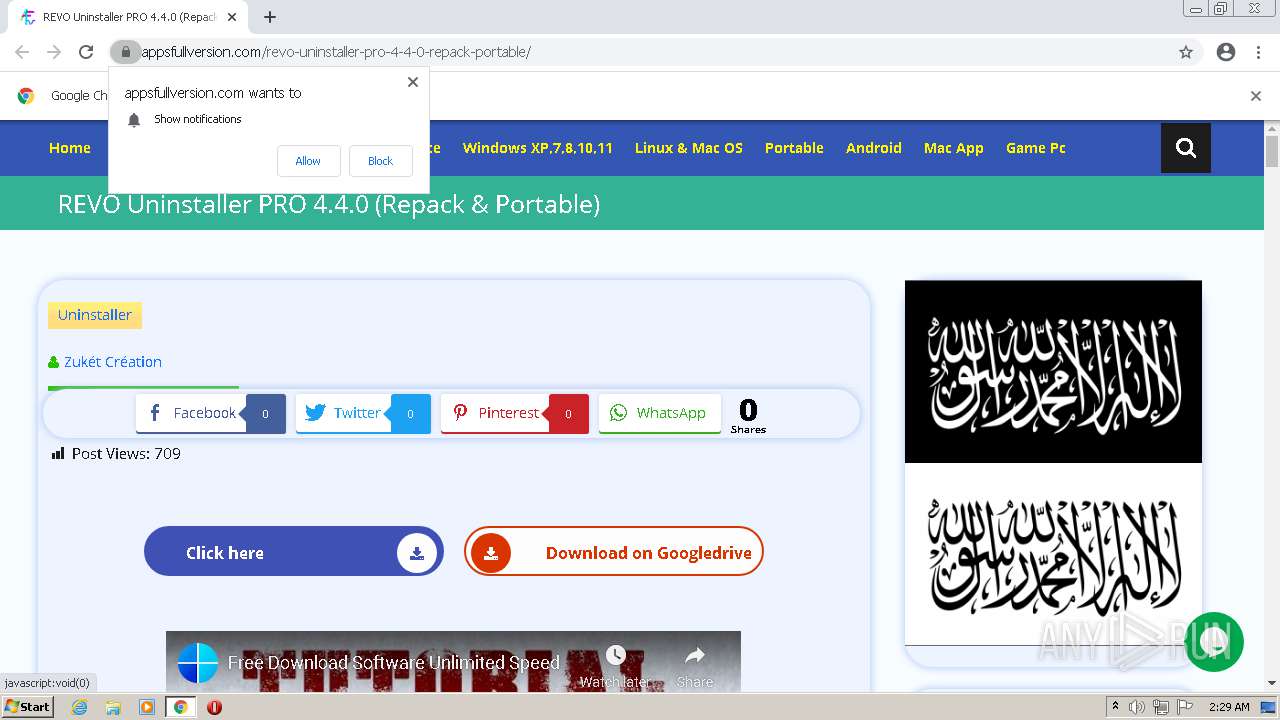The height and width of the screenshot is (720, 1280).
Task: Click the vertical scrollbar thumb
Action: [x=1272, y=151]
